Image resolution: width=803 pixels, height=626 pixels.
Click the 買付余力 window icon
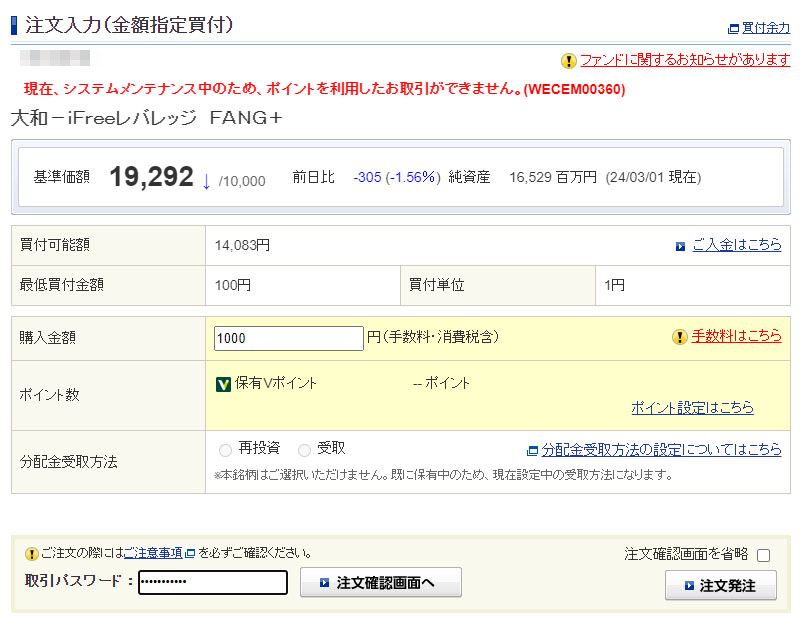[x=734, y=29]
